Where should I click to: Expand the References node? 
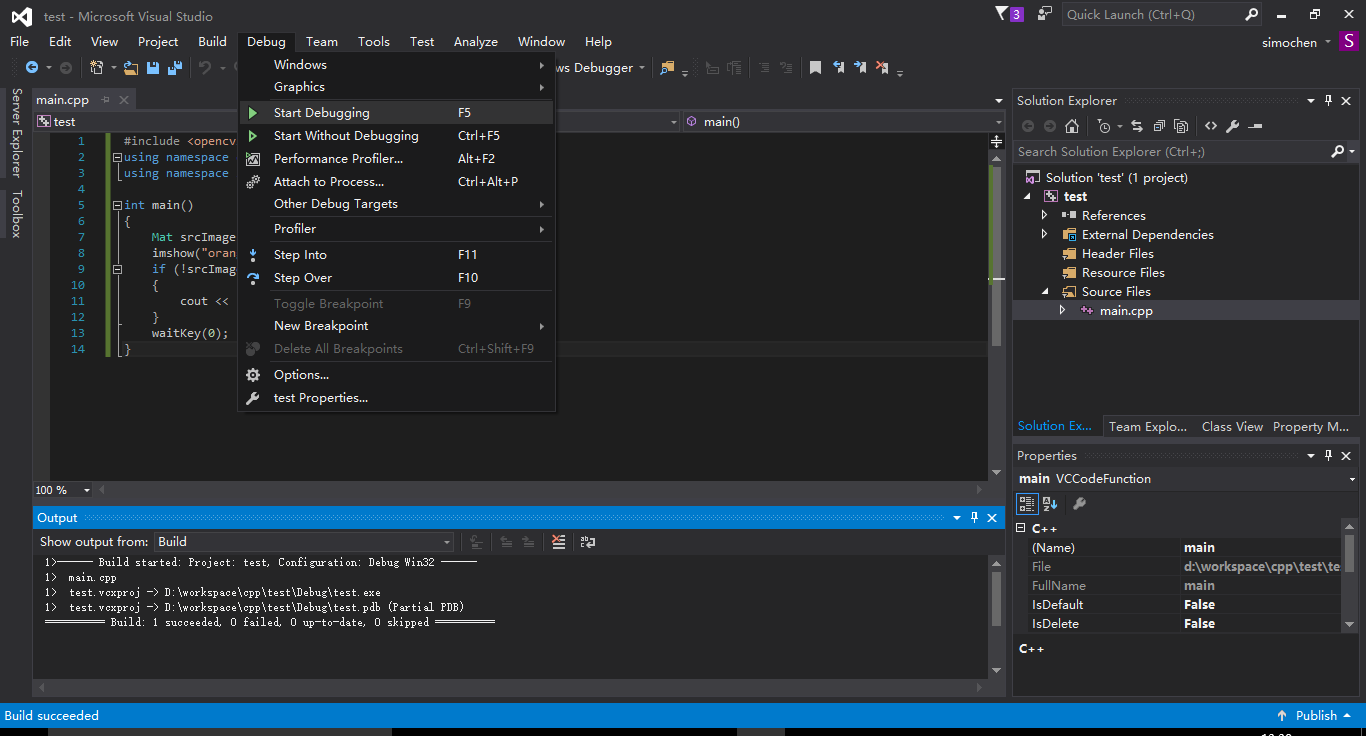tap(1045, 215)
